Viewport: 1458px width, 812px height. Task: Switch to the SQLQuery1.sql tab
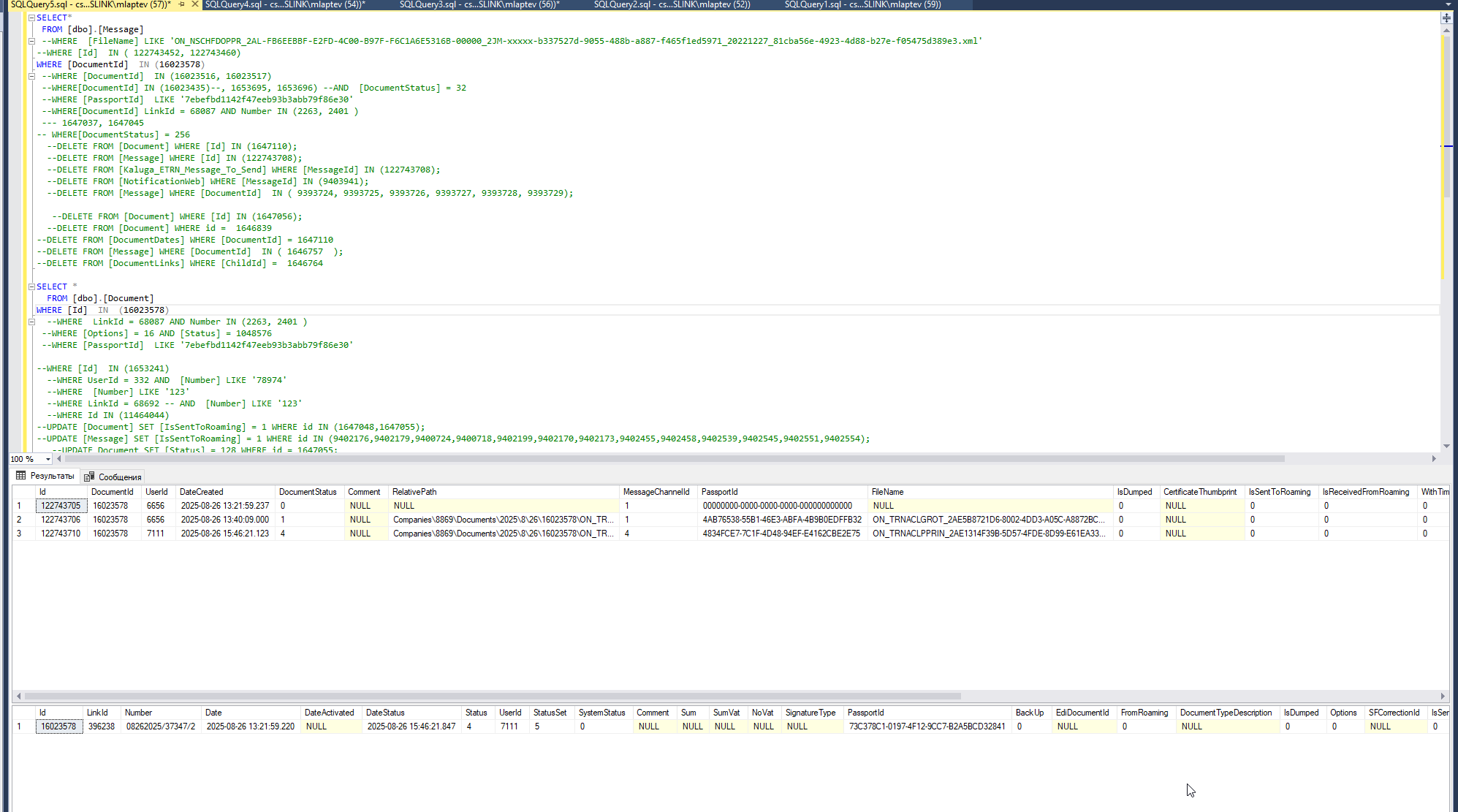point(862,4)
